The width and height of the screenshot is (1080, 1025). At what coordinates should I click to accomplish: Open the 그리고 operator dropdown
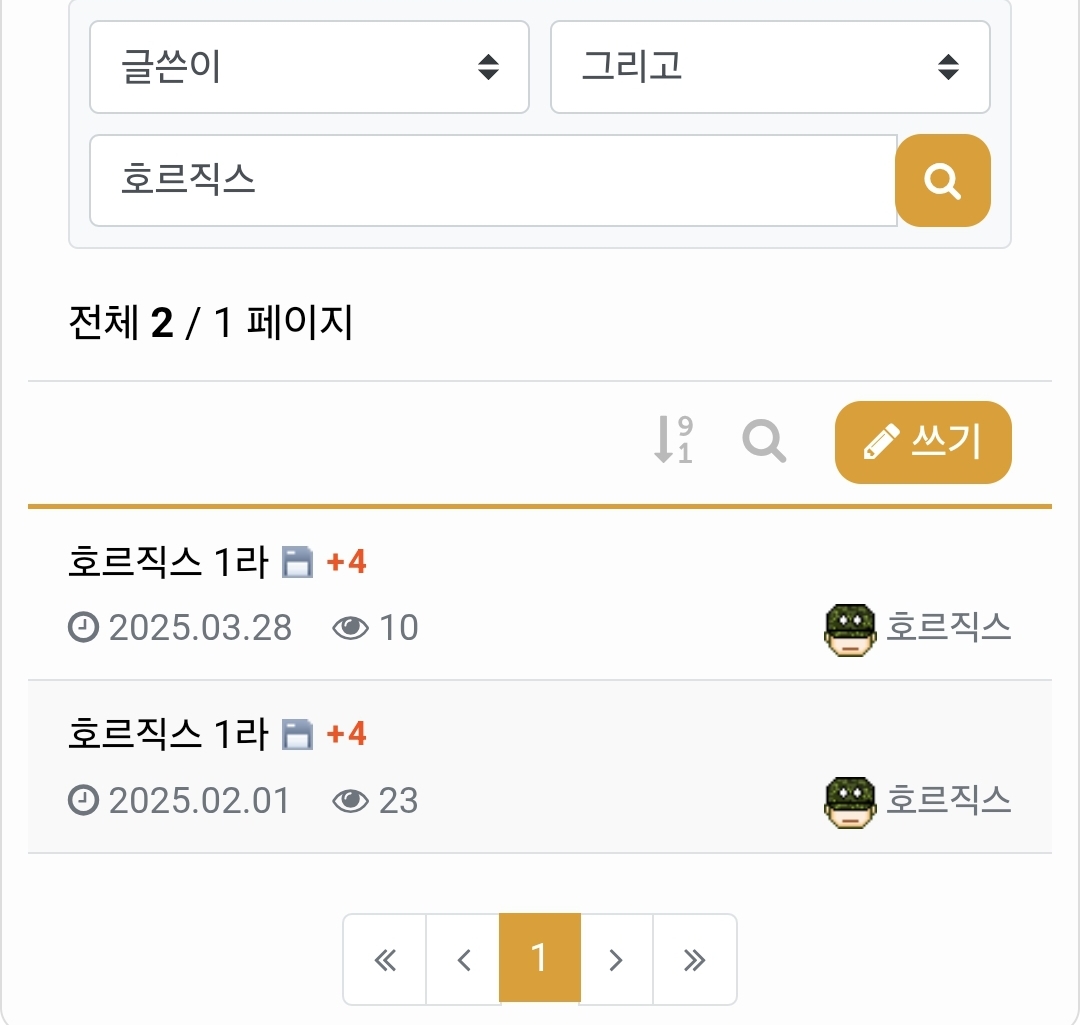pos(770,67)
